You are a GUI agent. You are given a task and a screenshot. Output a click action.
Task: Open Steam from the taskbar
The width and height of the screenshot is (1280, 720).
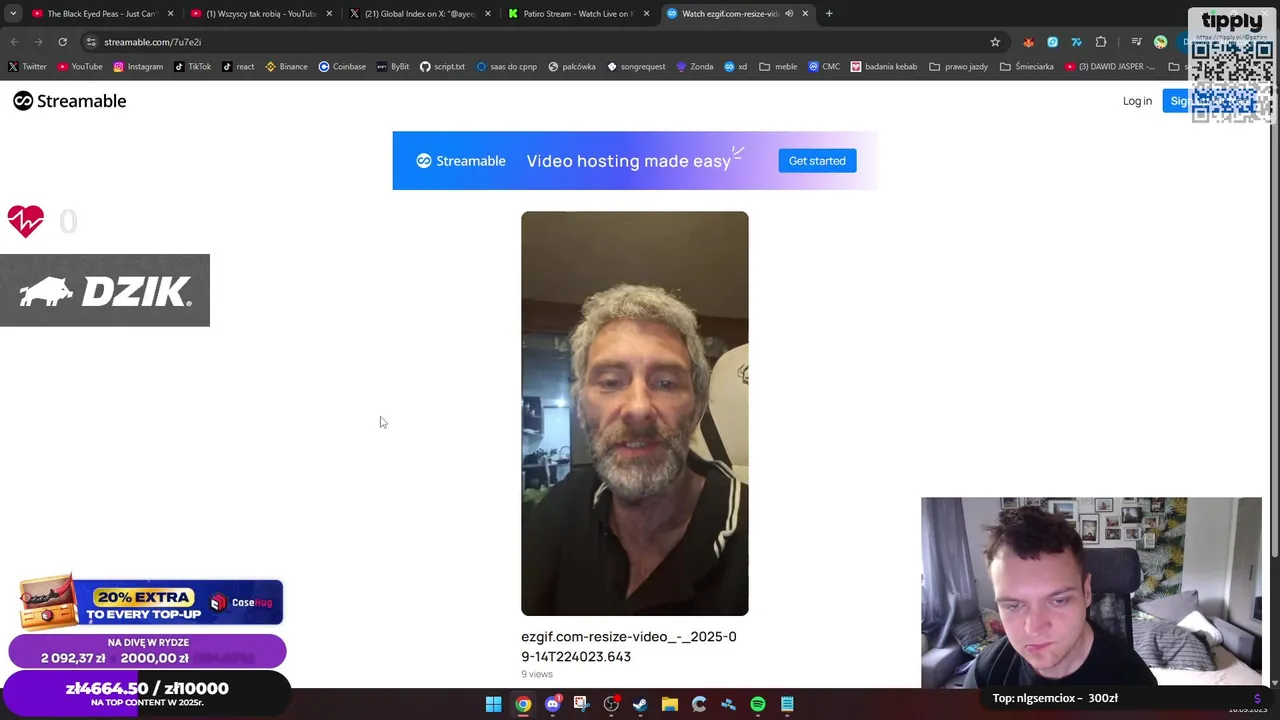640,704
